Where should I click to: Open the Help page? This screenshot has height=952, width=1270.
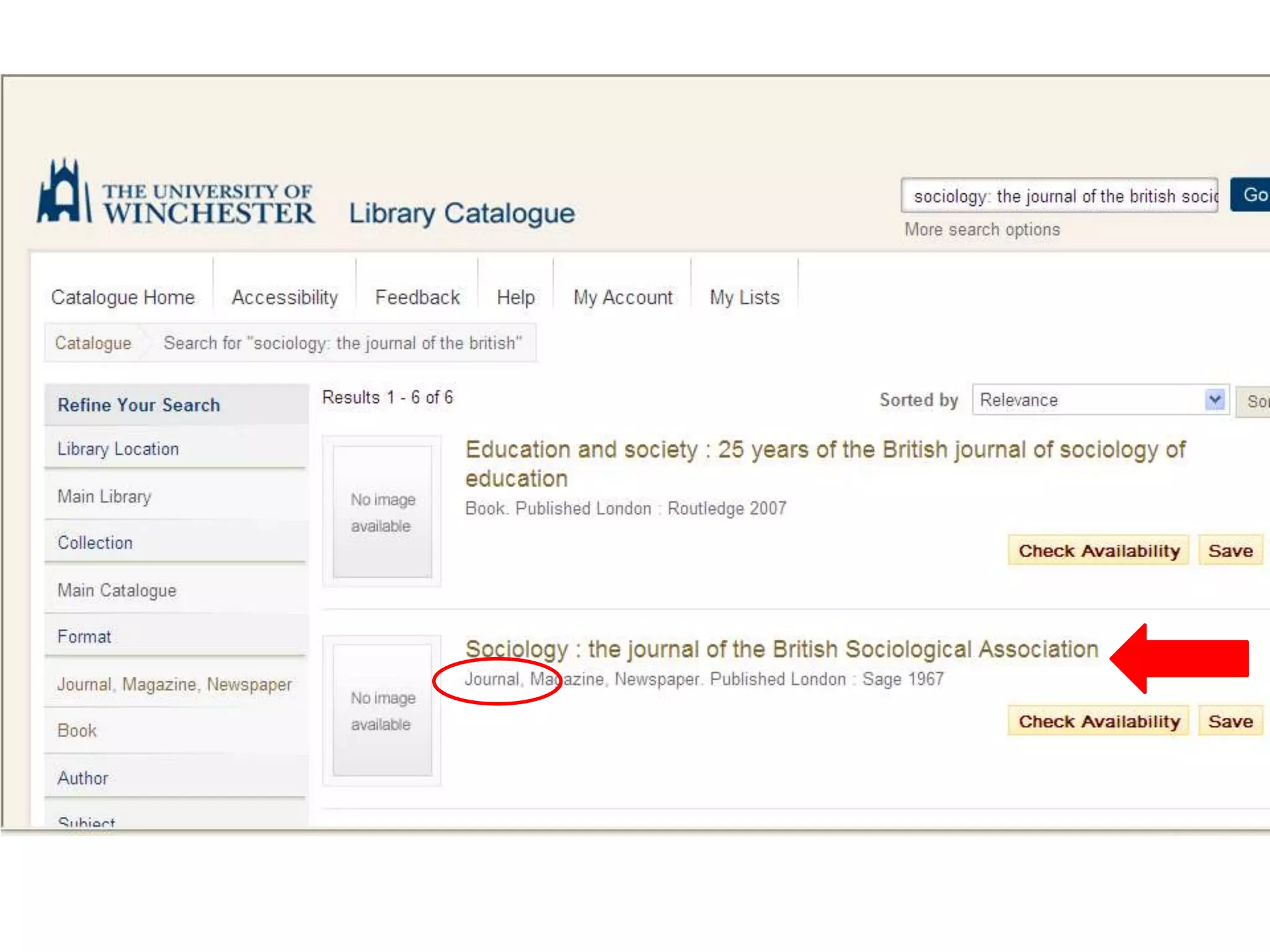515,297
